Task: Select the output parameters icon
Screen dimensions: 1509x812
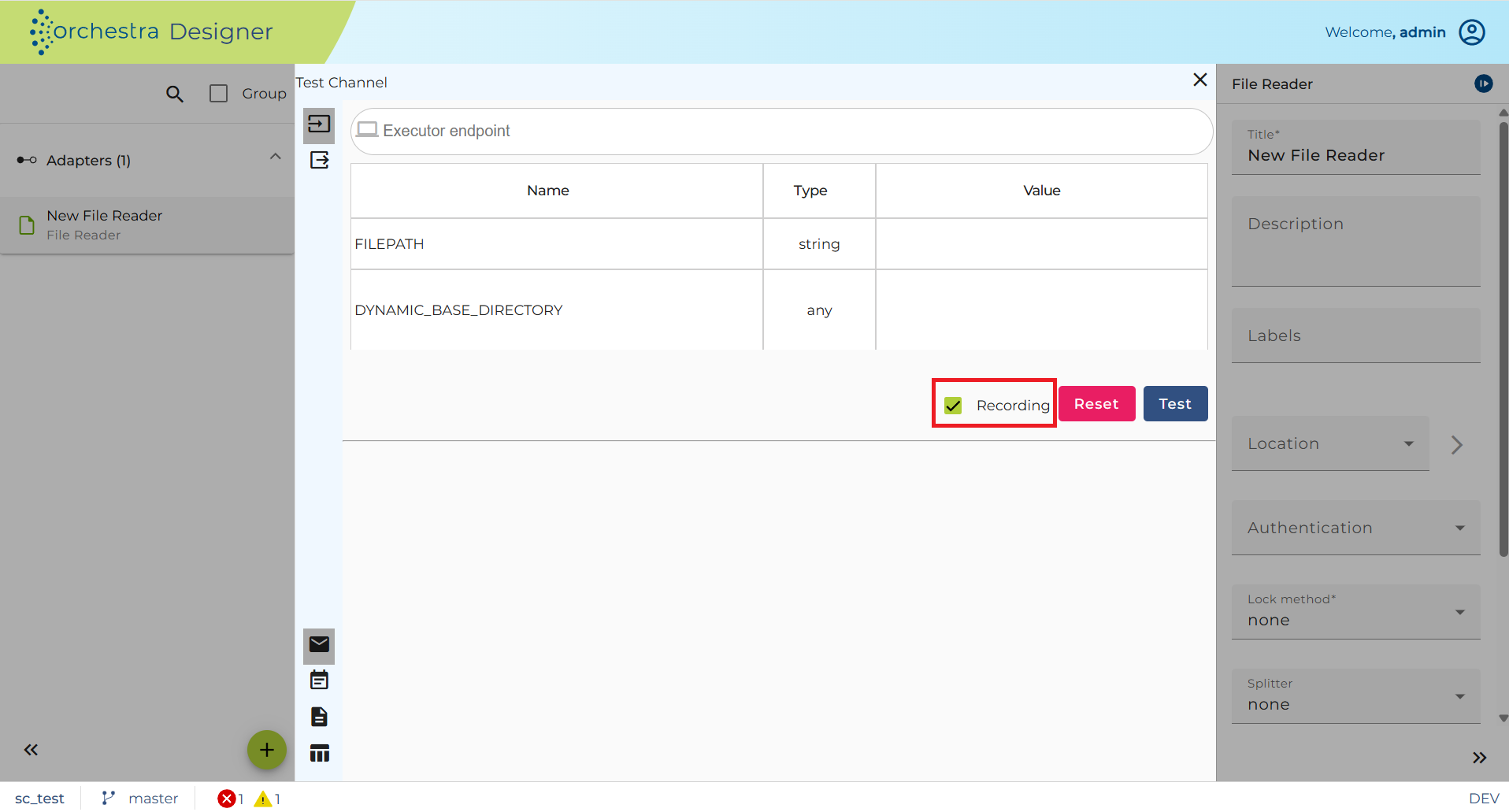Action: point(319,161)
